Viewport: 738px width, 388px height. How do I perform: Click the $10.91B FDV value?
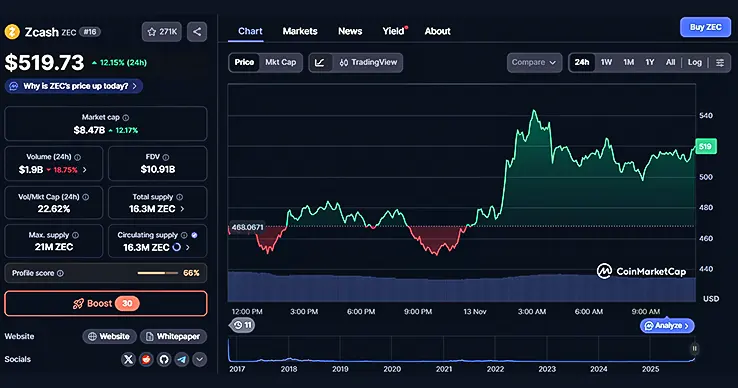(x=158, y=170)
